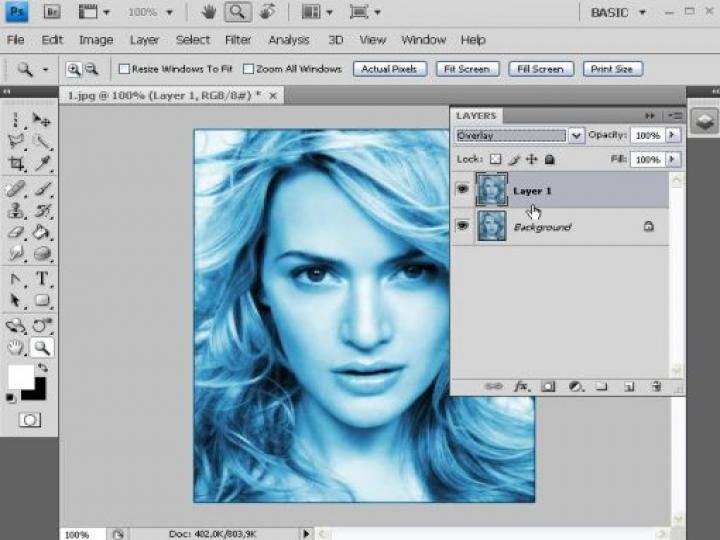Hide Layer 1 with the eye icon
The height and width of the screenshot is (540, 720).
(463, 189)
